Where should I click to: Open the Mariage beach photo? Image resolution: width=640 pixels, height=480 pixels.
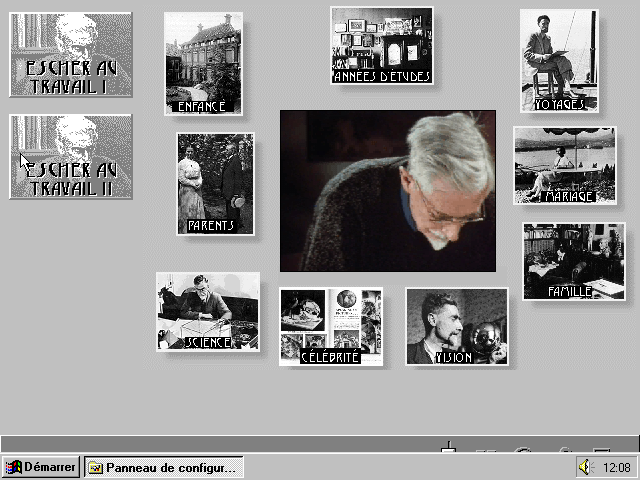point(565,165)
